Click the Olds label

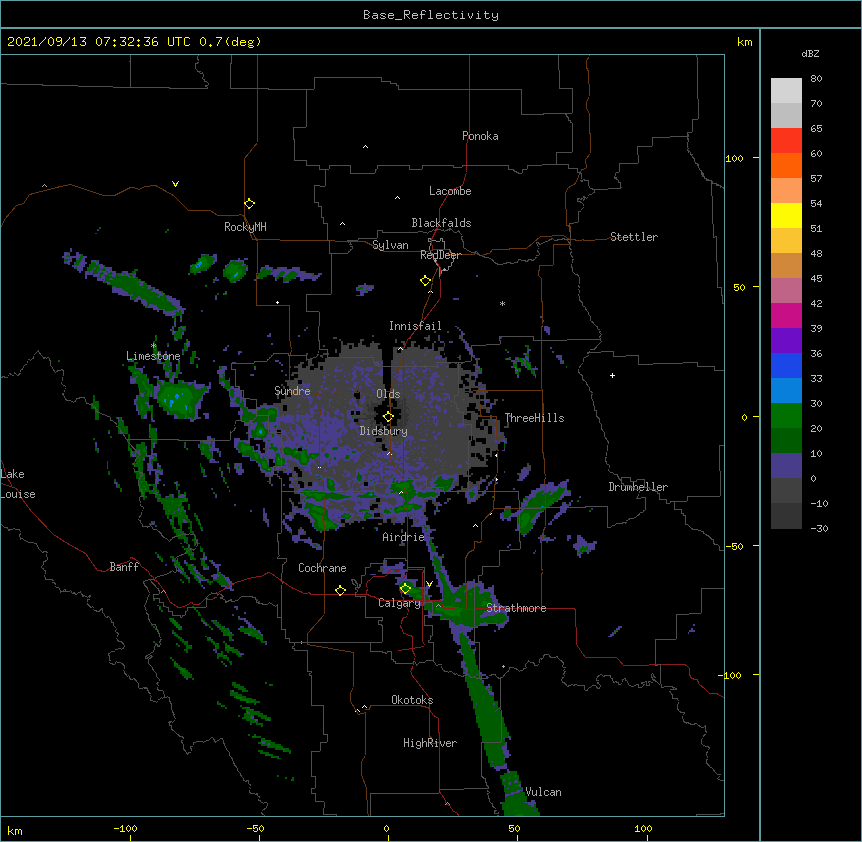[x=388, y=394]
